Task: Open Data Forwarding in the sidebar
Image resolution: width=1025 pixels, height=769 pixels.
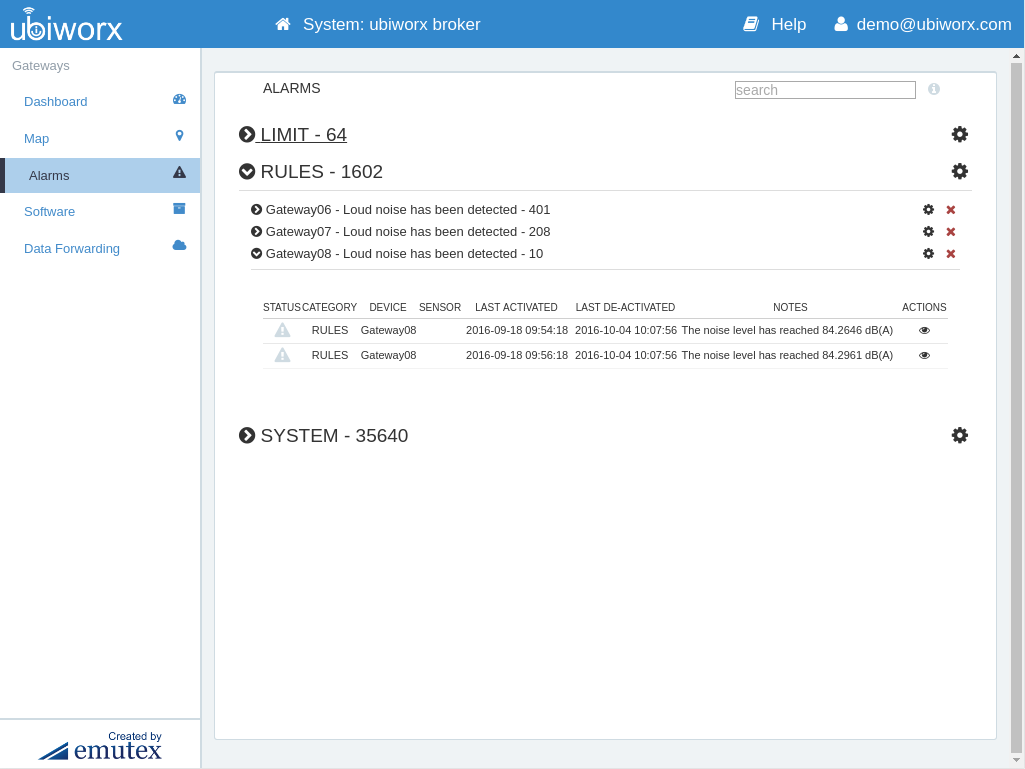Action: pyautogui.click(x=72, y=248)
